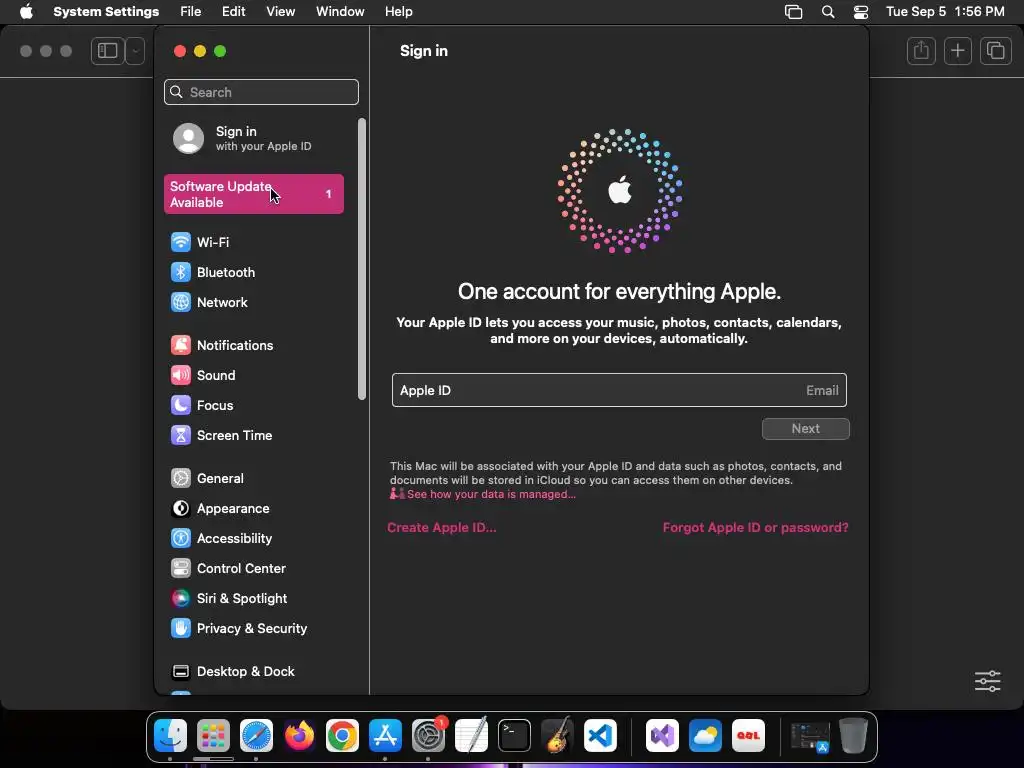Click the sidebar scrollbar
The image size is (1024, 768).
(362, 259)
